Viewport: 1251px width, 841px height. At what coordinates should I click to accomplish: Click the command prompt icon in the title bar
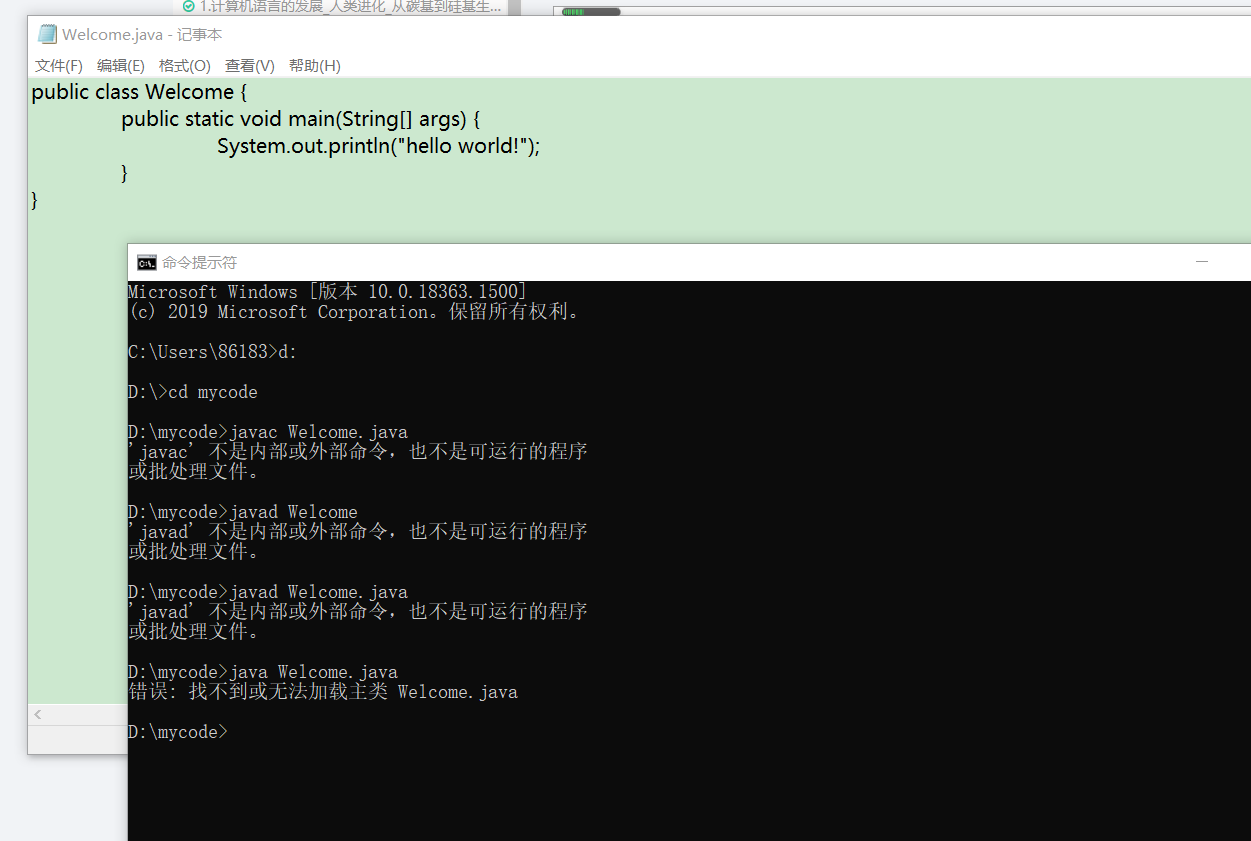(147, 263)
